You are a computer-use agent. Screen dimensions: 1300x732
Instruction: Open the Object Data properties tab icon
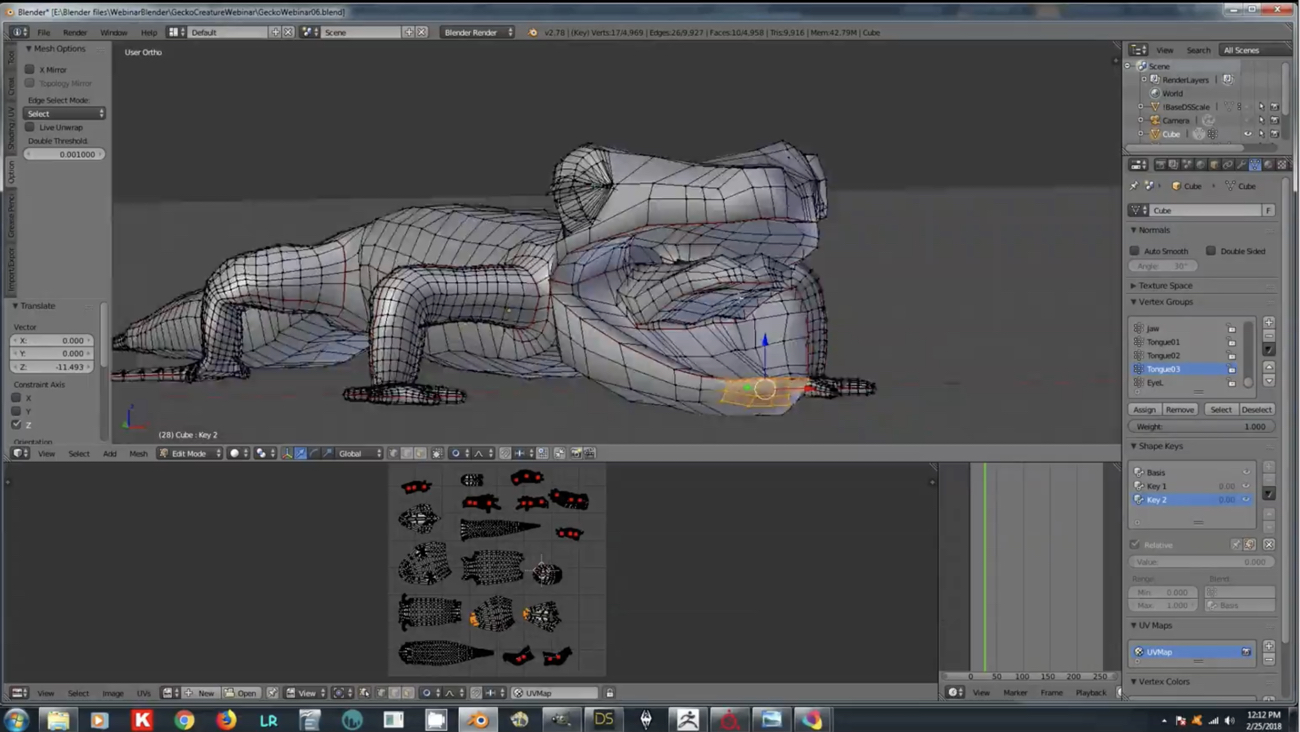coord(1254,165)
